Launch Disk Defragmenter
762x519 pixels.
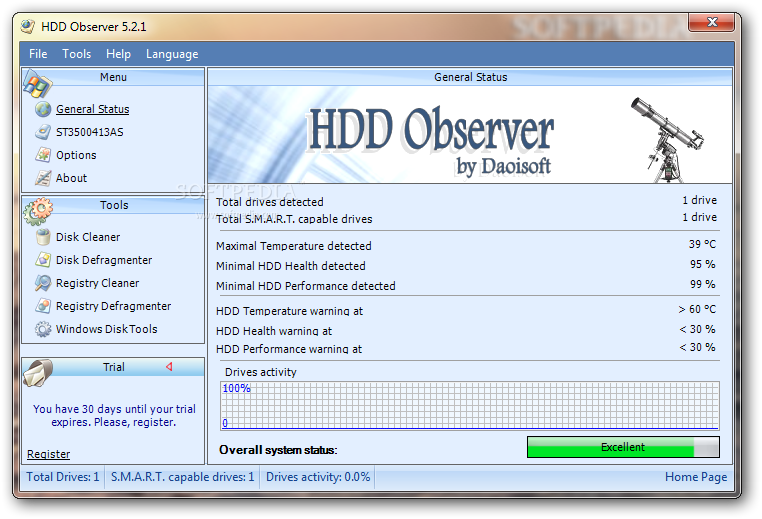click(104, 260)
